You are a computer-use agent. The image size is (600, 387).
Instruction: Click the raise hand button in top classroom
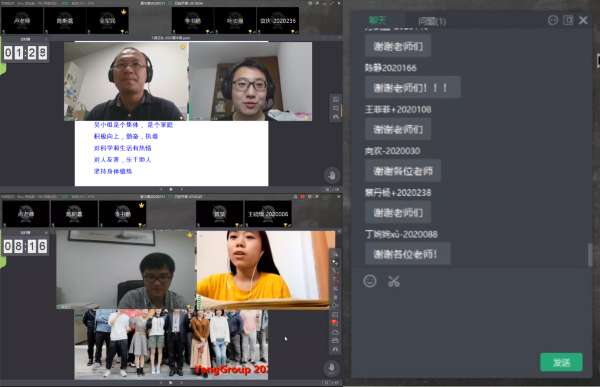point(332,175)
